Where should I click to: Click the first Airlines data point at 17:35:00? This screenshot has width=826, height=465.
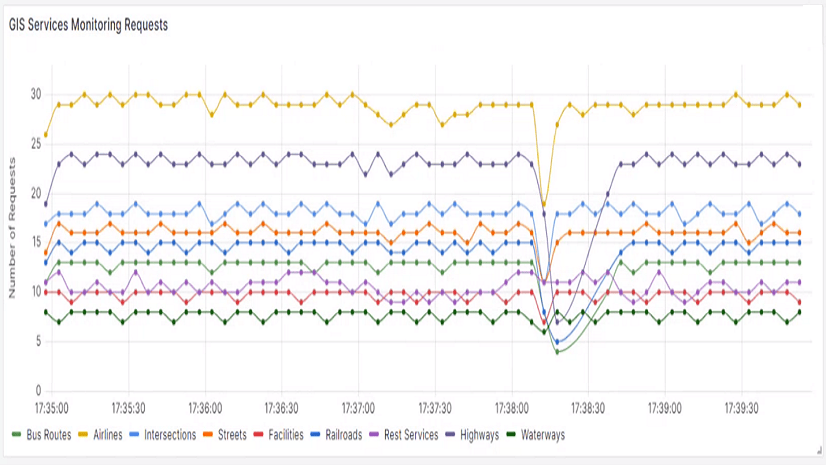[46, 134]
